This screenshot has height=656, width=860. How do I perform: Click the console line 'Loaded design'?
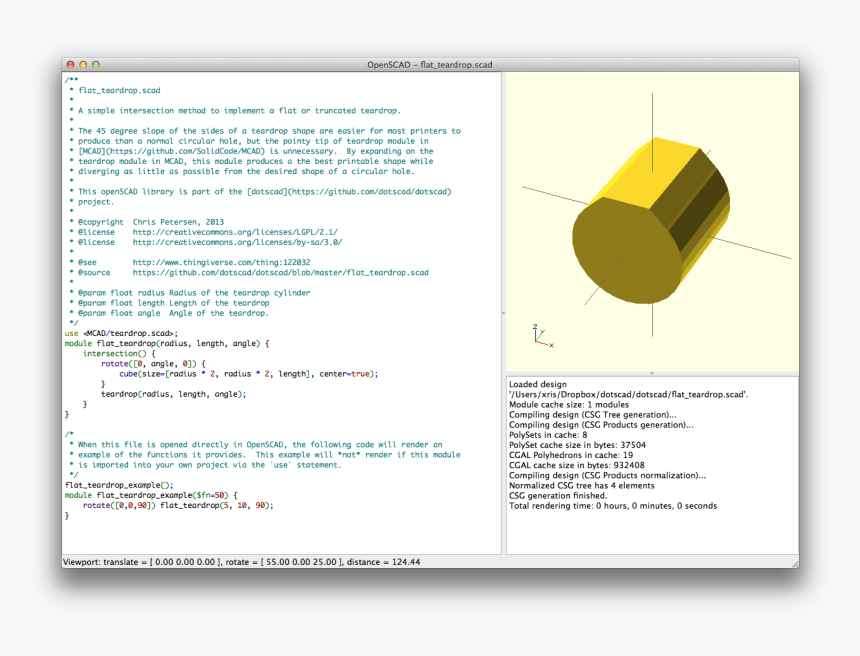point(538,384)
